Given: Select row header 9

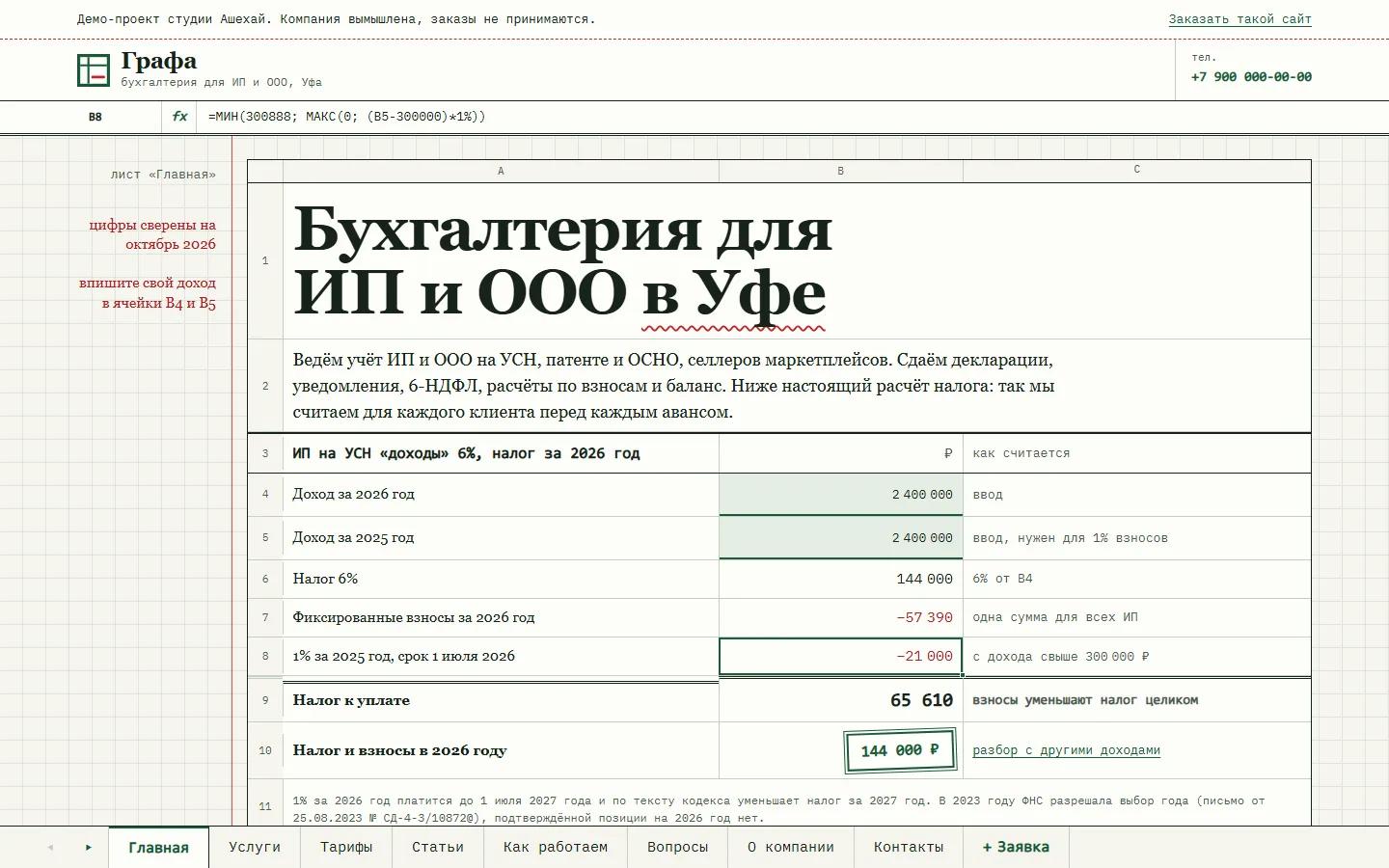Looking at the screenshot, I should click(265, 700).
